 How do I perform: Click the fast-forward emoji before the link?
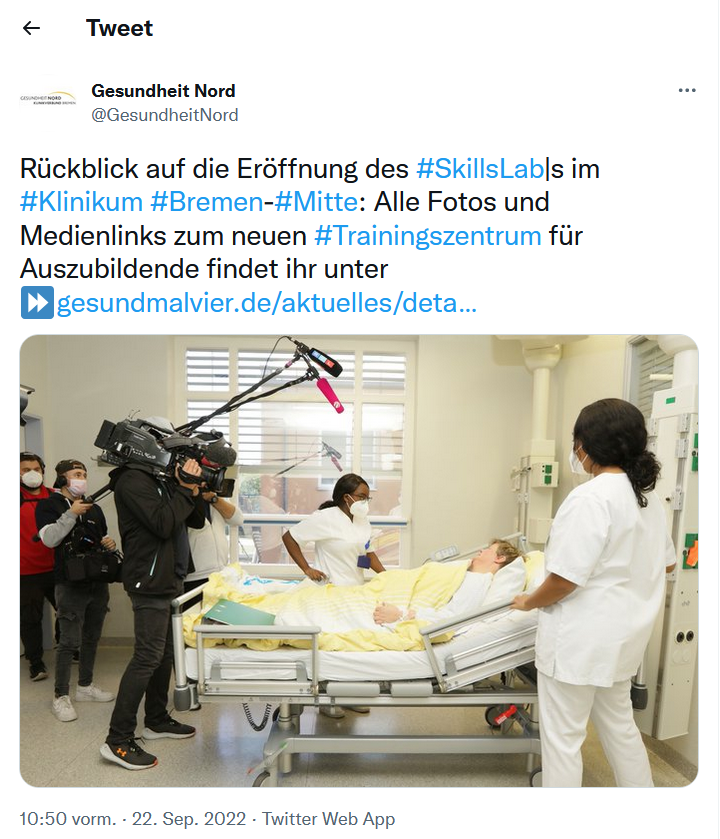tap(37, 302)
